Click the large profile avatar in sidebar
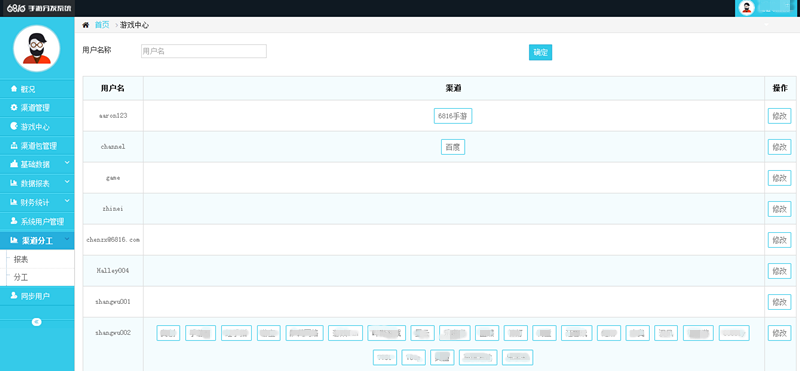 point(37,48)
